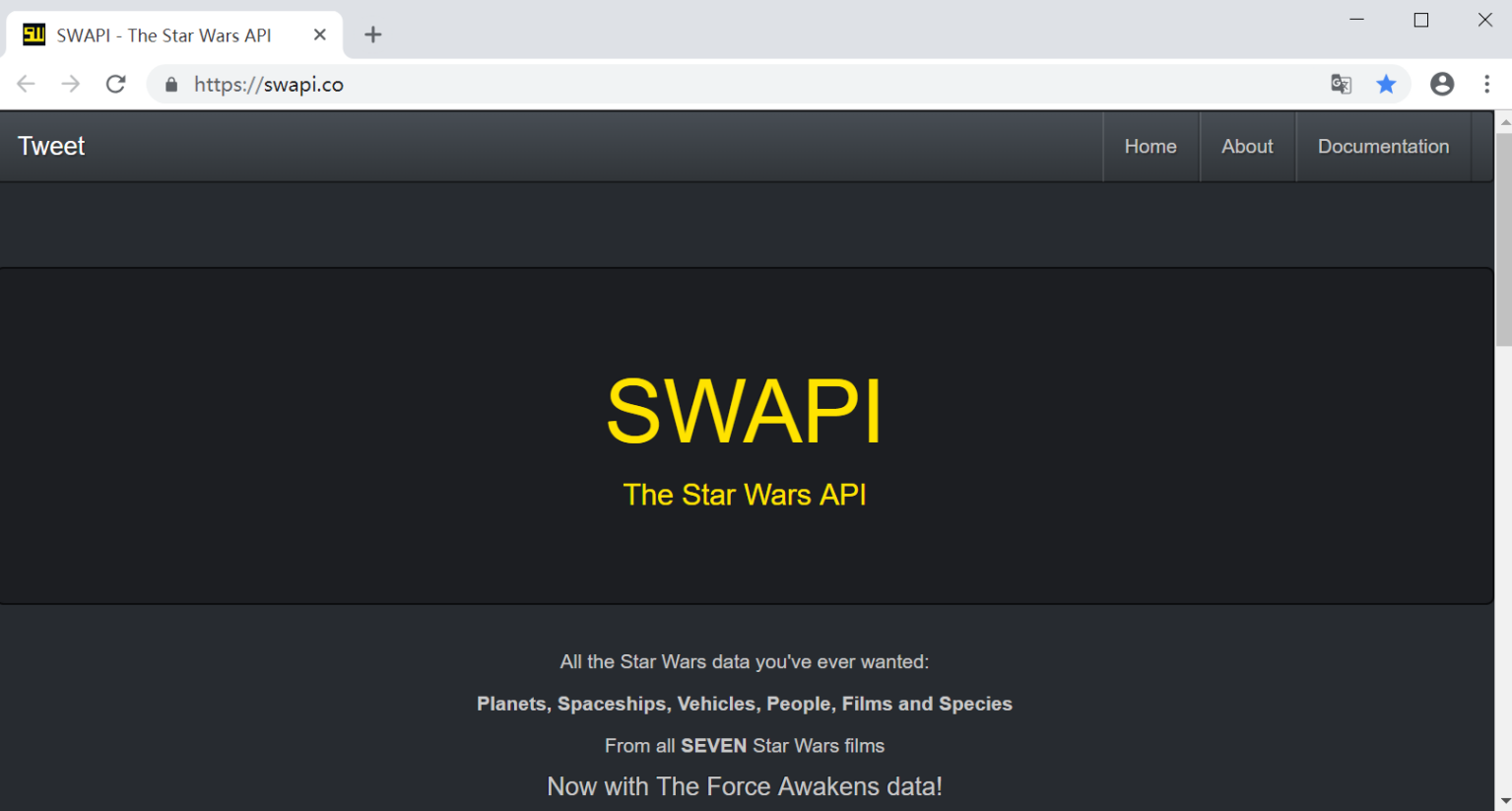Click the scrollbar up arrow
The width and height of the screenshot is (1512, 811).
[x=1503, y=121]
